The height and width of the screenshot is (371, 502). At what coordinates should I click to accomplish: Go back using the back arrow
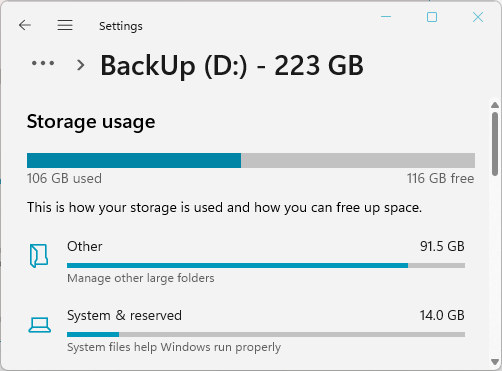tap(25, 25)
